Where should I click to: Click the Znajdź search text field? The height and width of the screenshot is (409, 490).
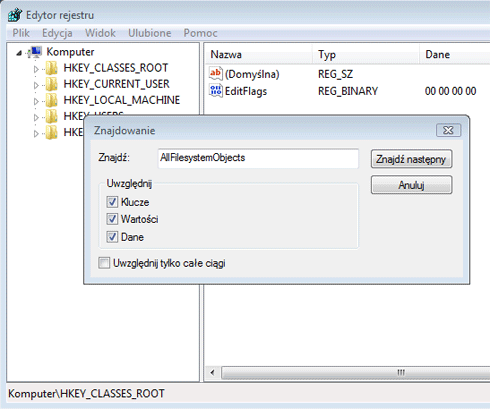point(258,158)
